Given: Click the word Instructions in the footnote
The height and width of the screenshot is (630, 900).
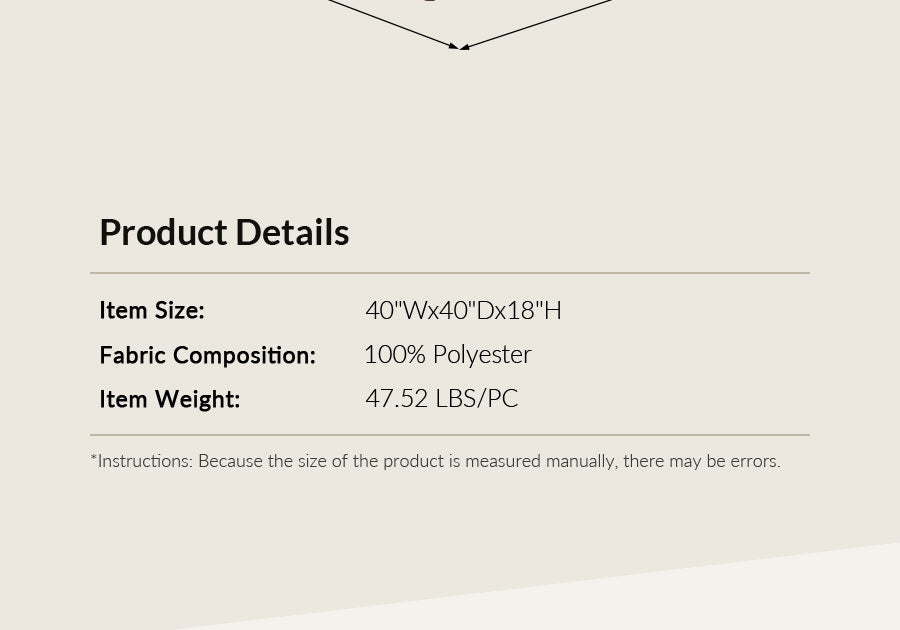Looking at the screenshot, I should click(x=144, y=461).
